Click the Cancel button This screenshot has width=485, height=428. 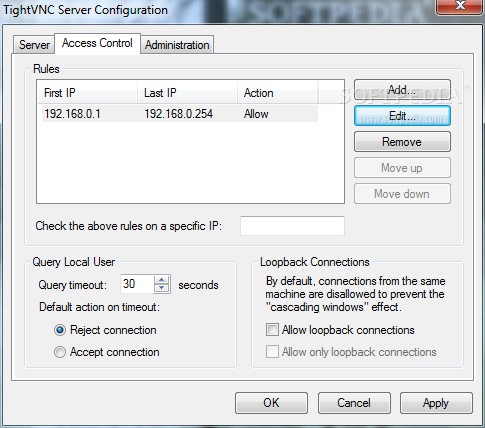click(x=354, y=403)
